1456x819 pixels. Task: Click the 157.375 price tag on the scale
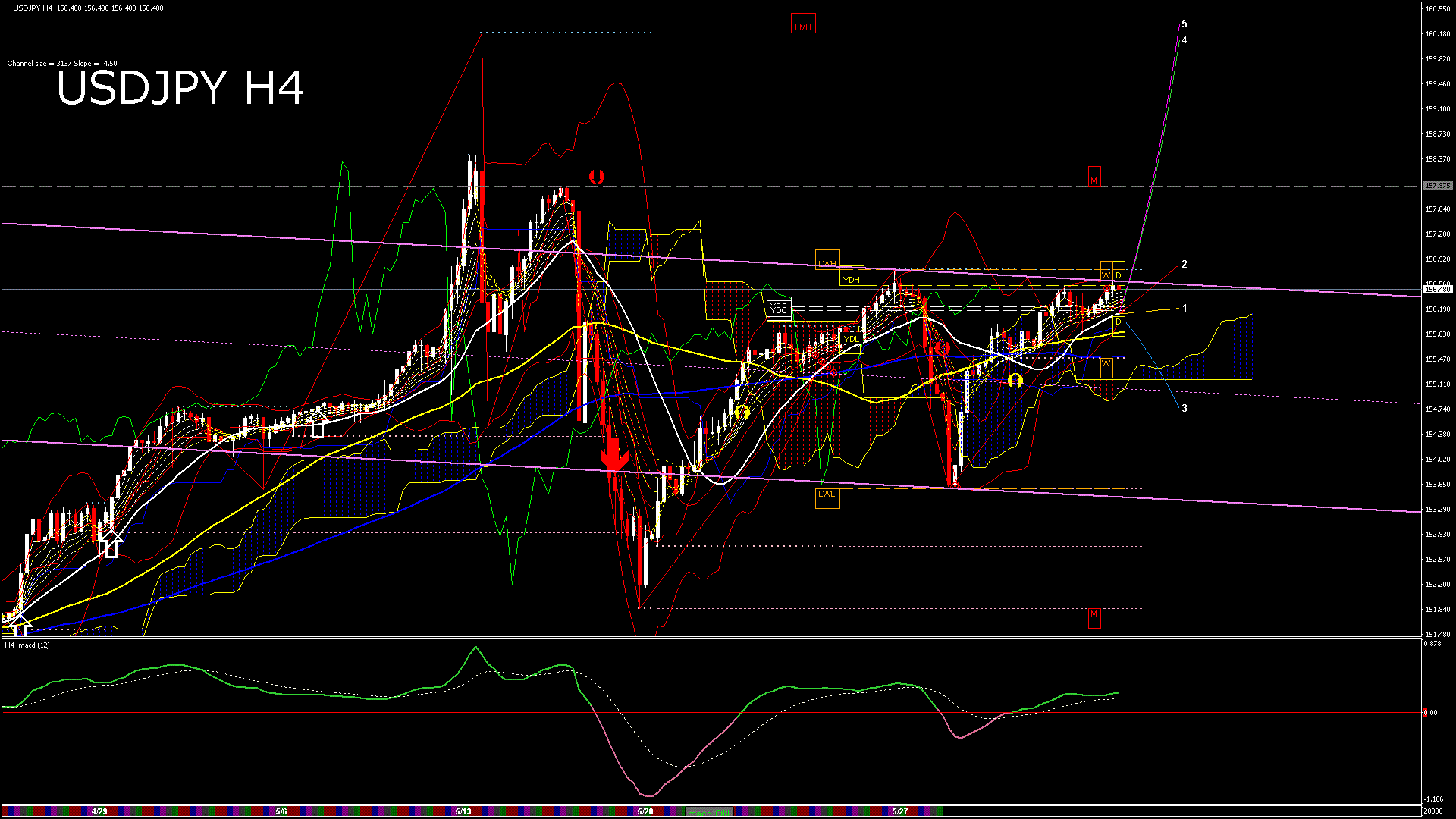[1437, 186]
